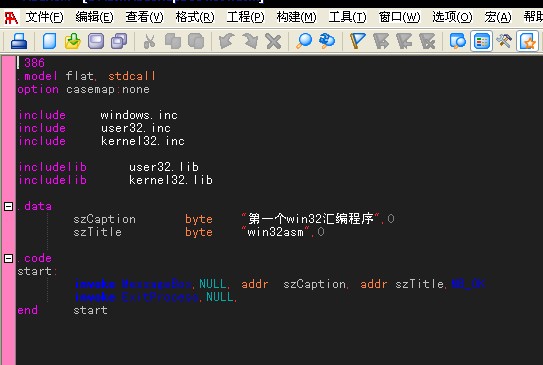The width and height of the screenshot is (543, 365).
Task: Open the 查看(V) menu
Action: pos(144,17)
